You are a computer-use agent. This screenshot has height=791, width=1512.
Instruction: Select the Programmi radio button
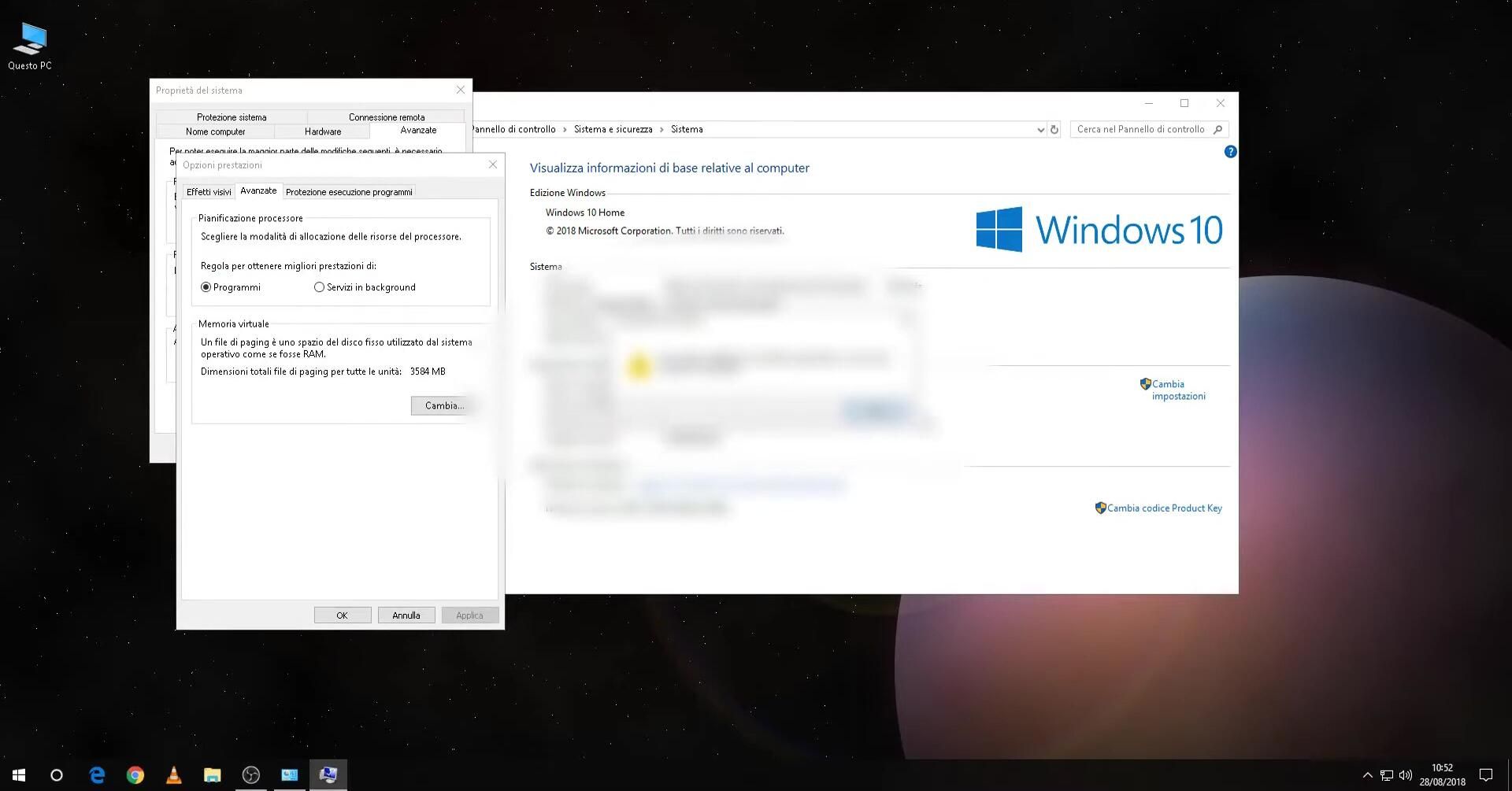tap(206, 287)
